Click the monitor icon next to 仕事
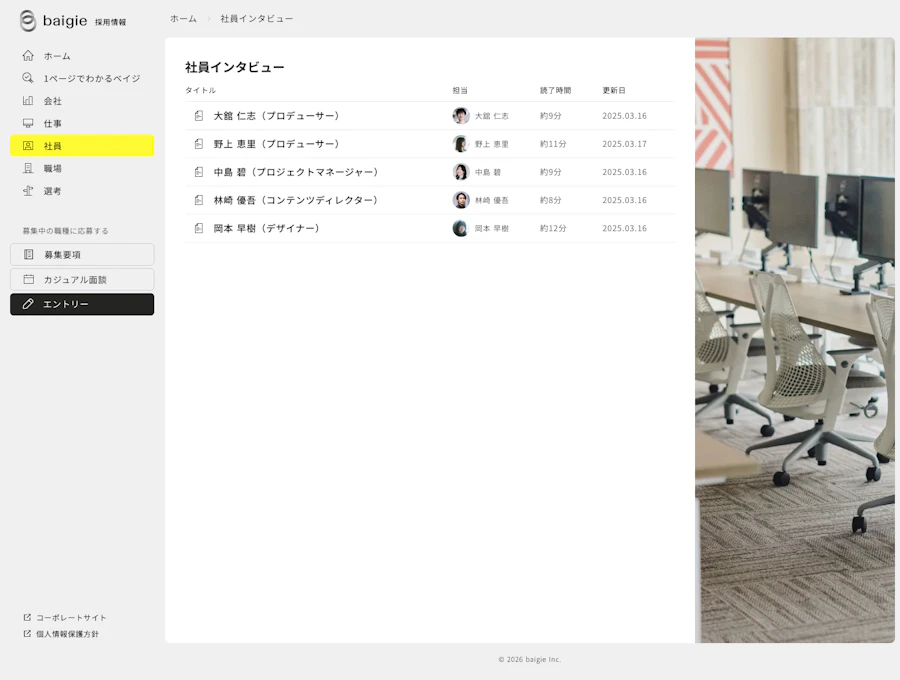This screenshot has width=900, height=680. click(x=28, y=123)
